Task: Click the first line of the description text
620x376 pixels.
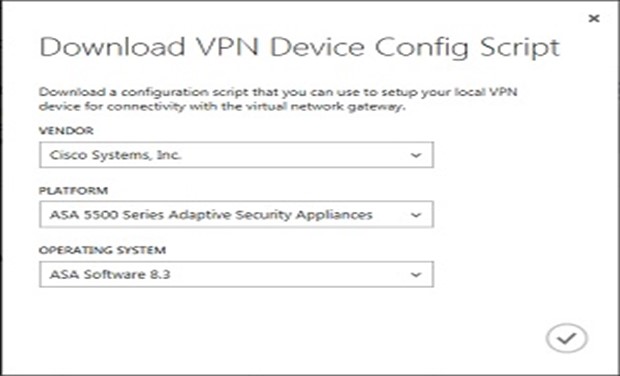Action: tap(278, 93)
